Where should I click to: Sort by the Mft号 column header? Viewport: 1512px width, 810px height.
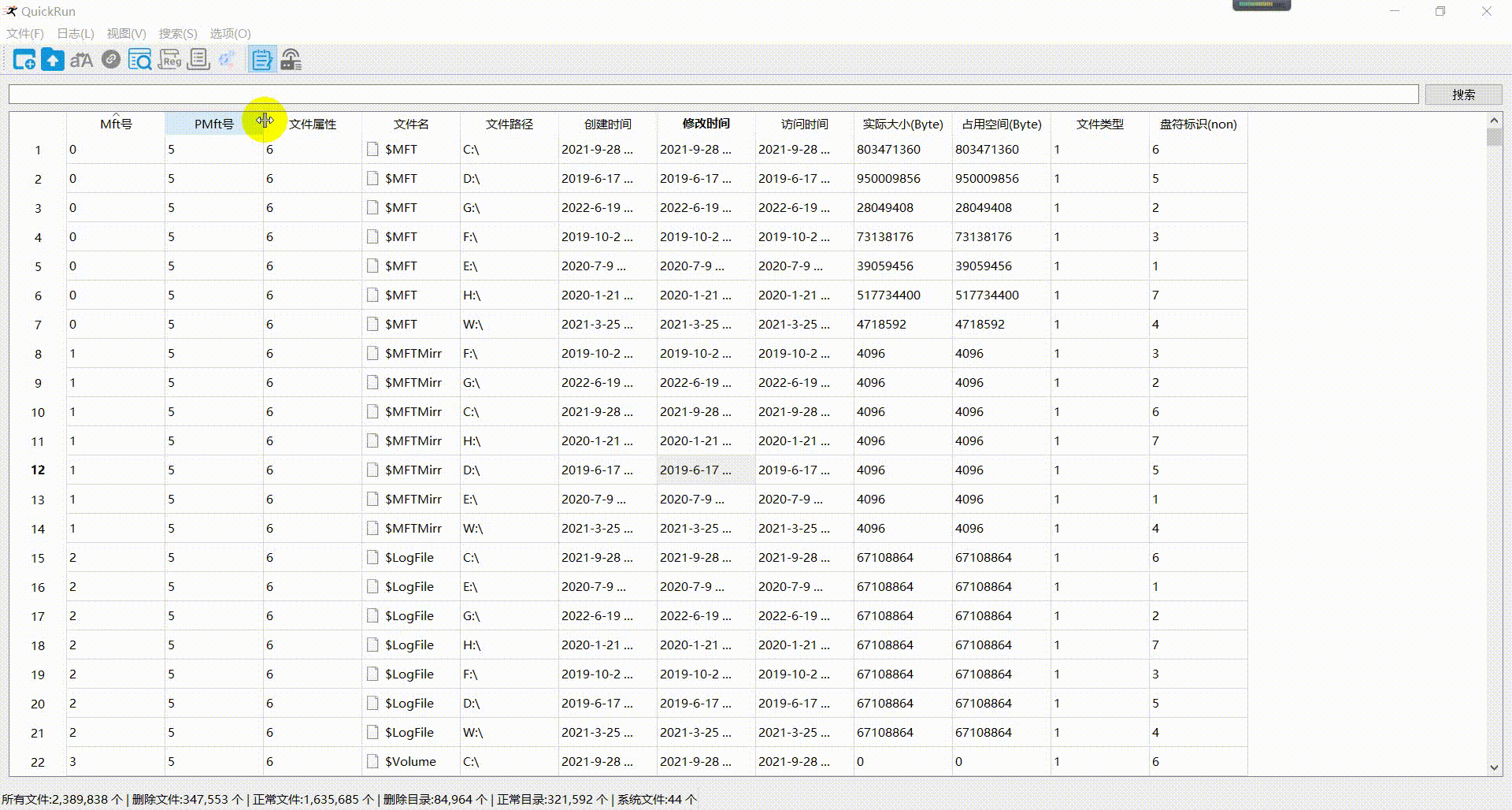(116, 124)
